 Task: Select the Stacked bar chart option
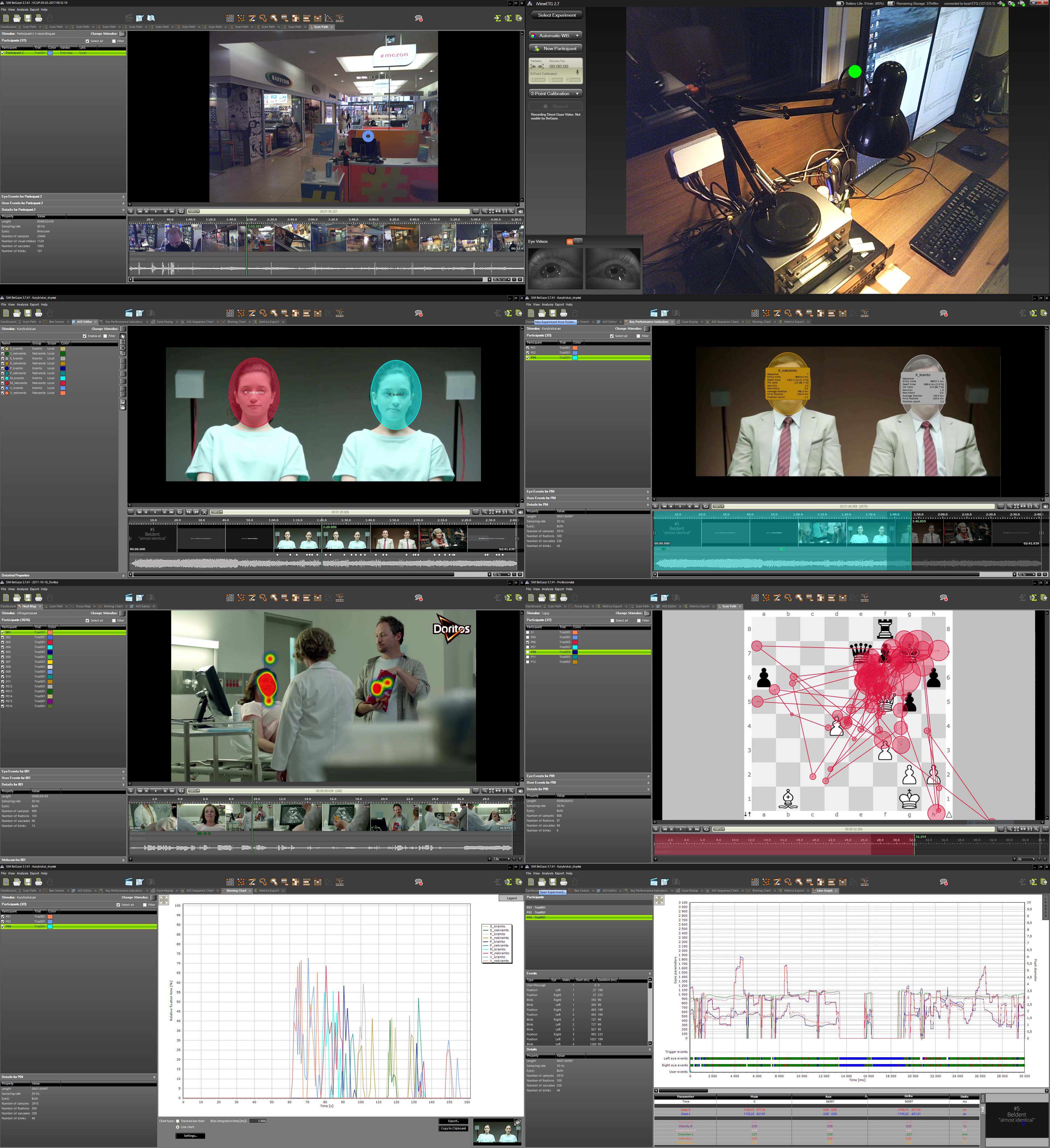178,1121
